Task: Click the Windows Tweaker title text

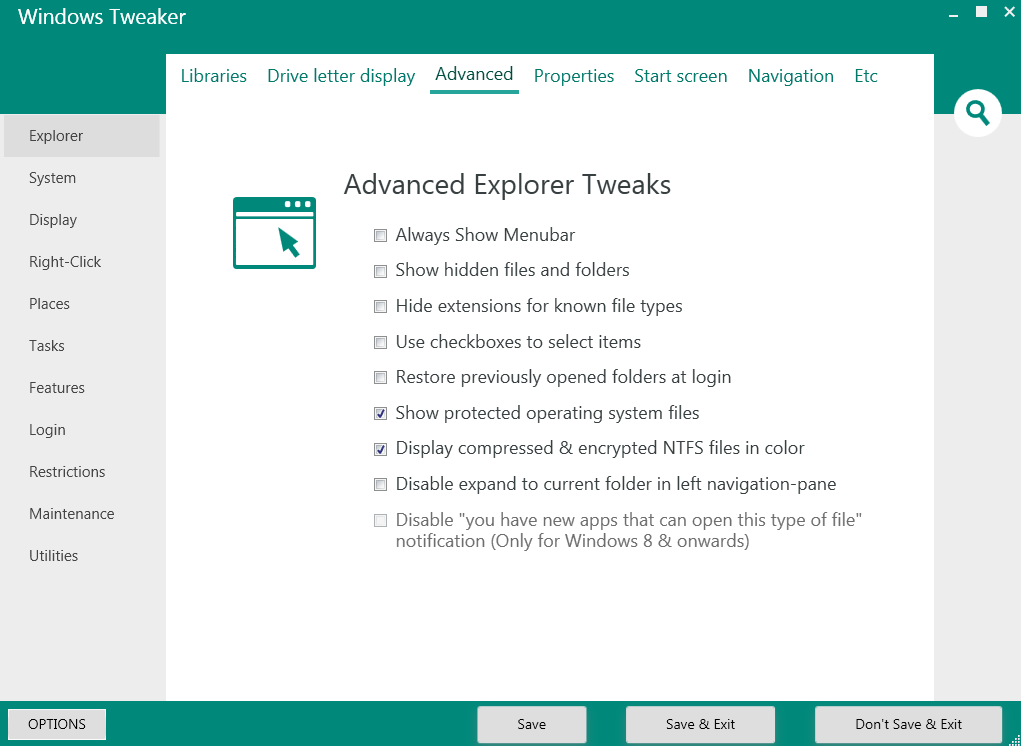Action: pyautogui.click(x=102, y=17)
